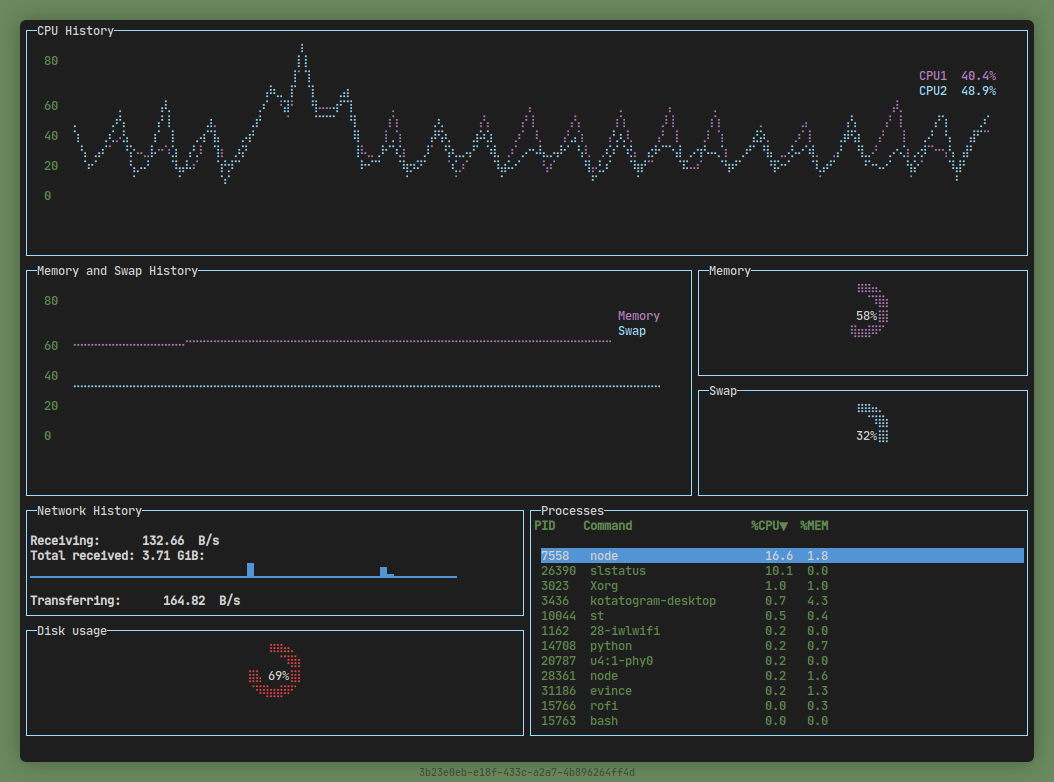The image size is (1054, 782).
Task: Click the tallest bar in Network History sparkline
Action: pyautogui.click(x=250, y=569)
